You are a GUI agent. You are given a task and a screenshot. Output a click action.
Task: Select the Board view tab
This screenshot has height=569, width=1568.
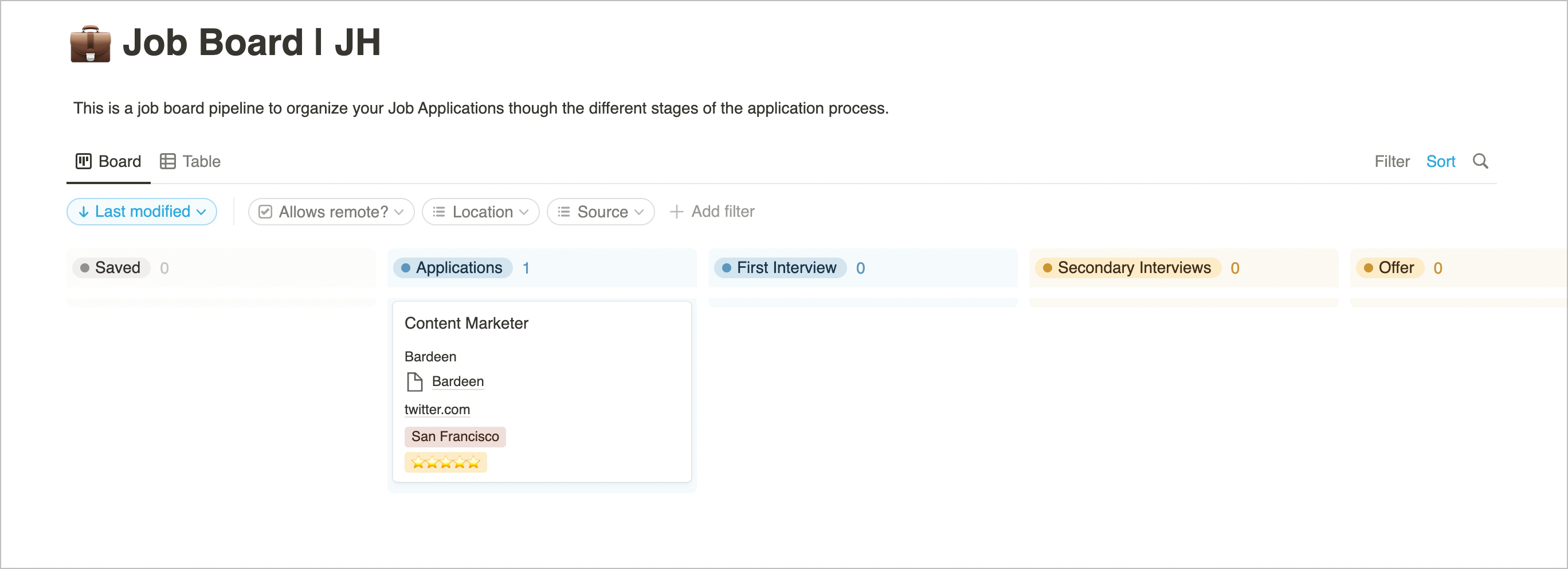point(109,161)
